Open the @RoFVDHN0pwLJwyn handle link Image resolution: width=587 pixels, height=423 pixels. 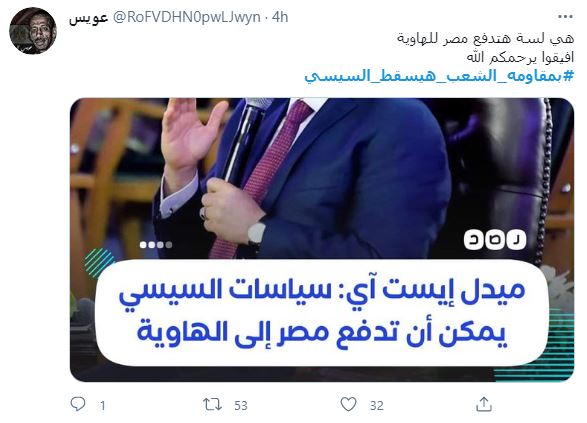[x=186, y=17]
